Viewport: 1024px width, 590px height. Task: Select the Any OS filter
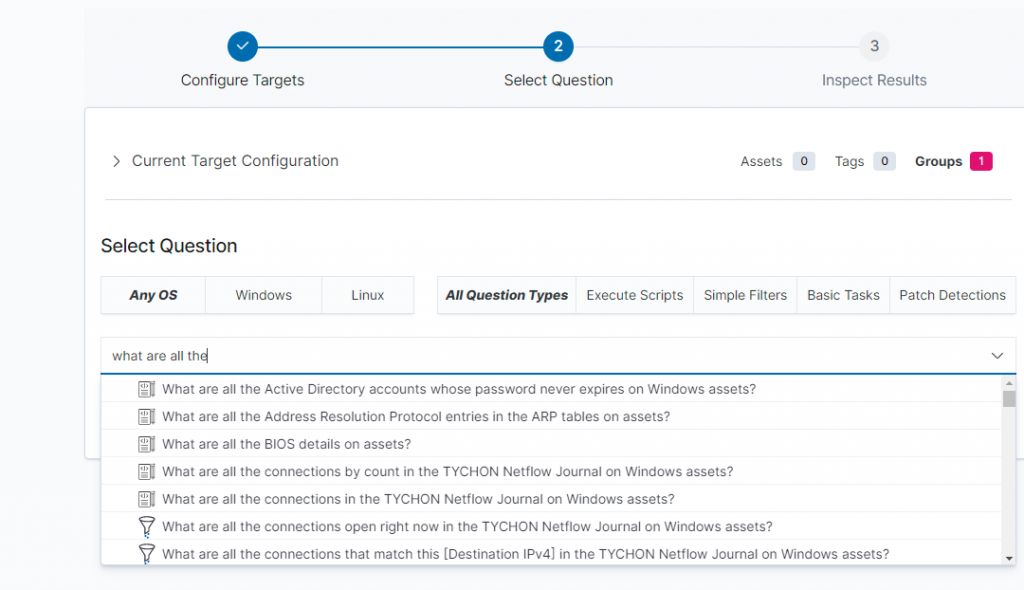153,295
